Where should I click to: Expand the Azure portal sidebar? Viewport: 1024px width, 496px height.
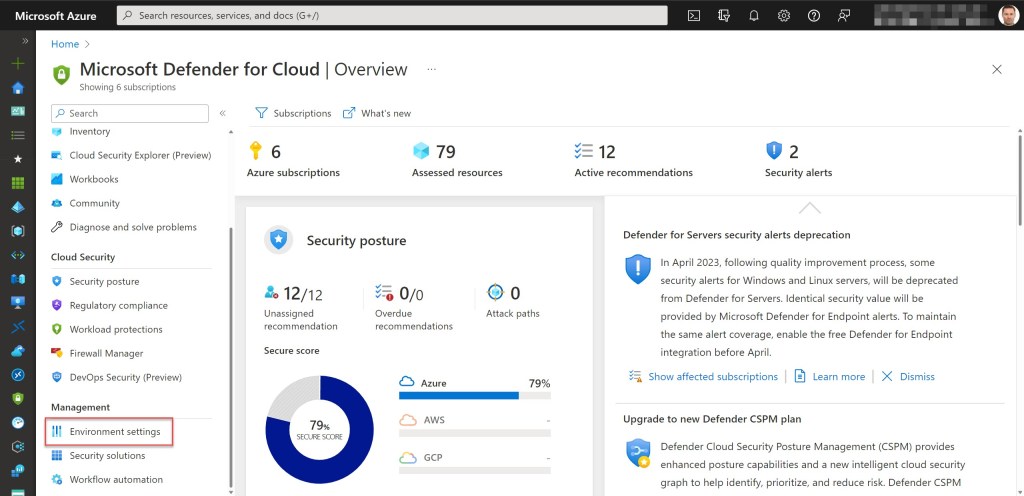click(x=25, y=41)
